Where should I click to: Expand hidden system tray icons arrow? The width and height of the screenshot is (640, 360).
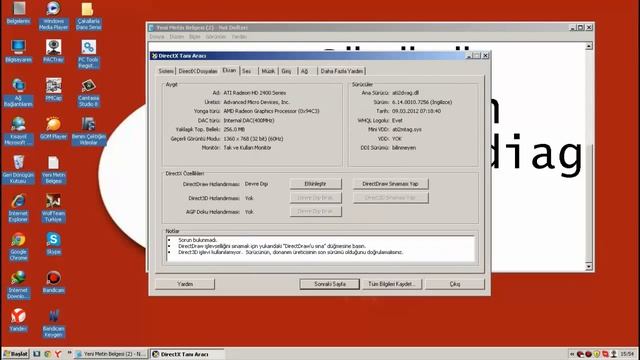(572, 354)
